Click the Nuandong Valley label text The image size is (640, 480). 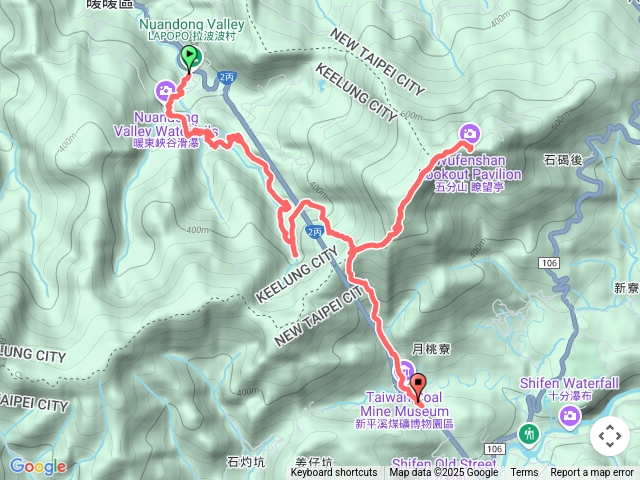(x=192, y=24)
